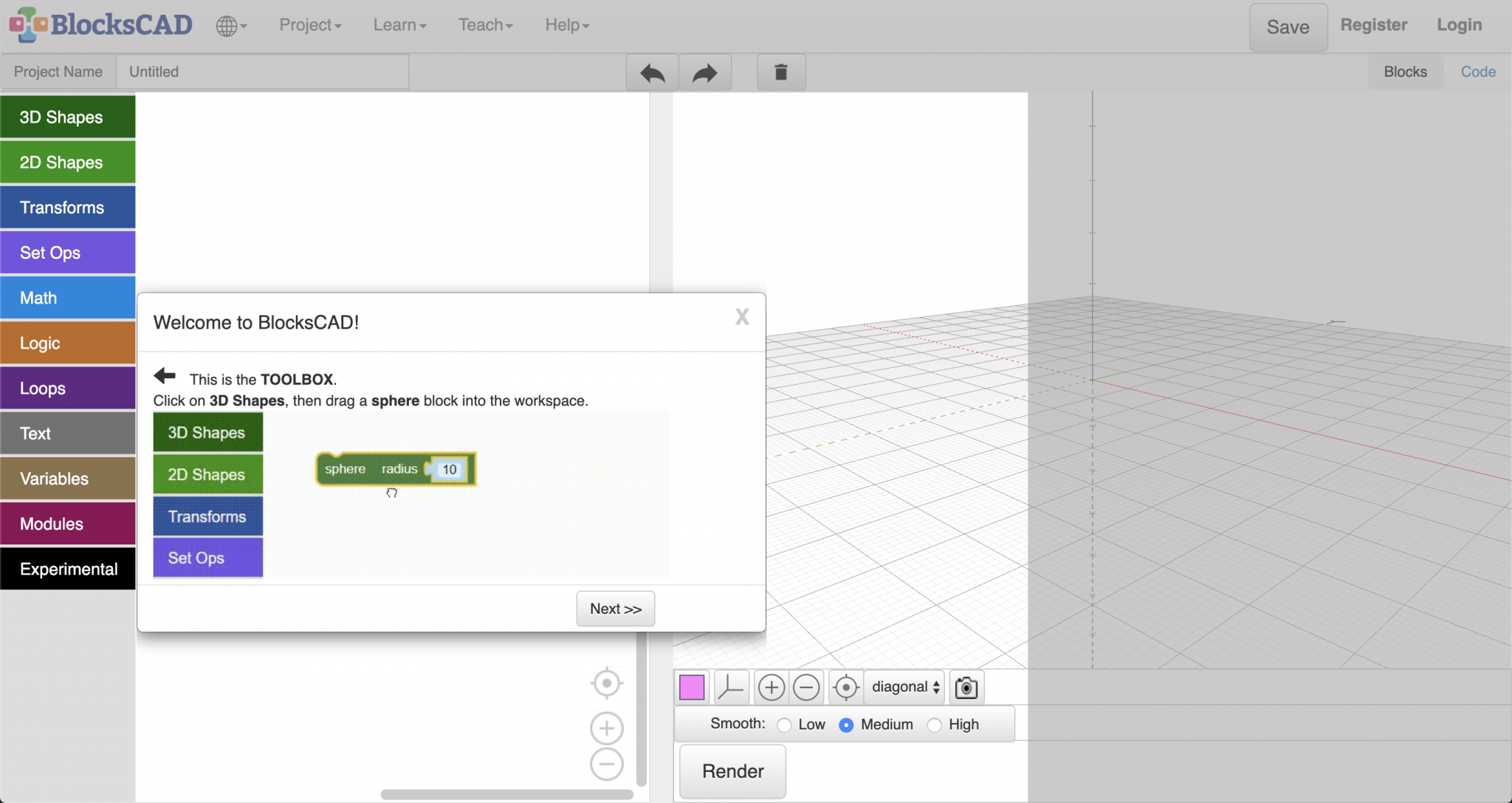Click the 3D view zoom out icon
The height and width of the screenshot is (803, 1512).
(x=806, y=687)
